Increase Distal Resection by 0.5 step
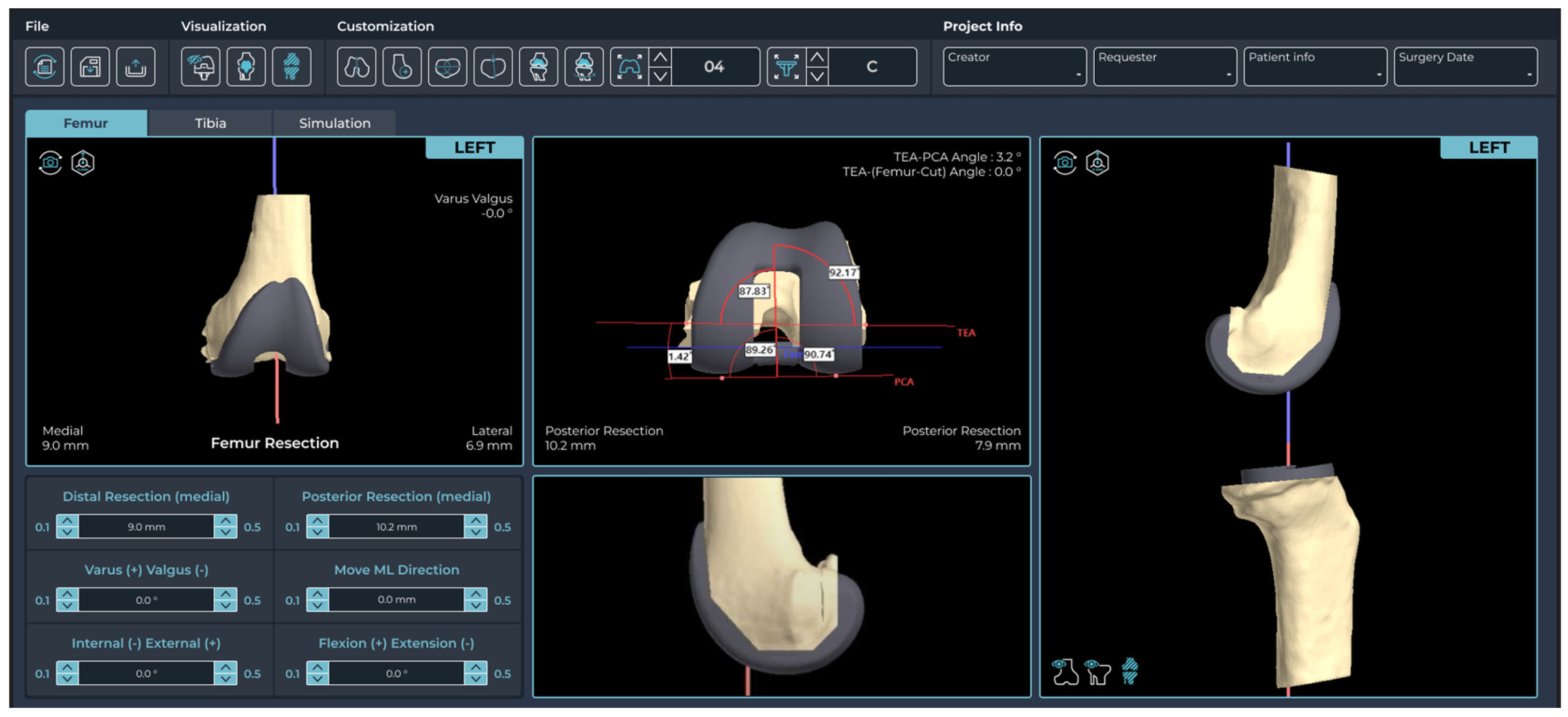1568x717 pixels. tap(225, 521)
